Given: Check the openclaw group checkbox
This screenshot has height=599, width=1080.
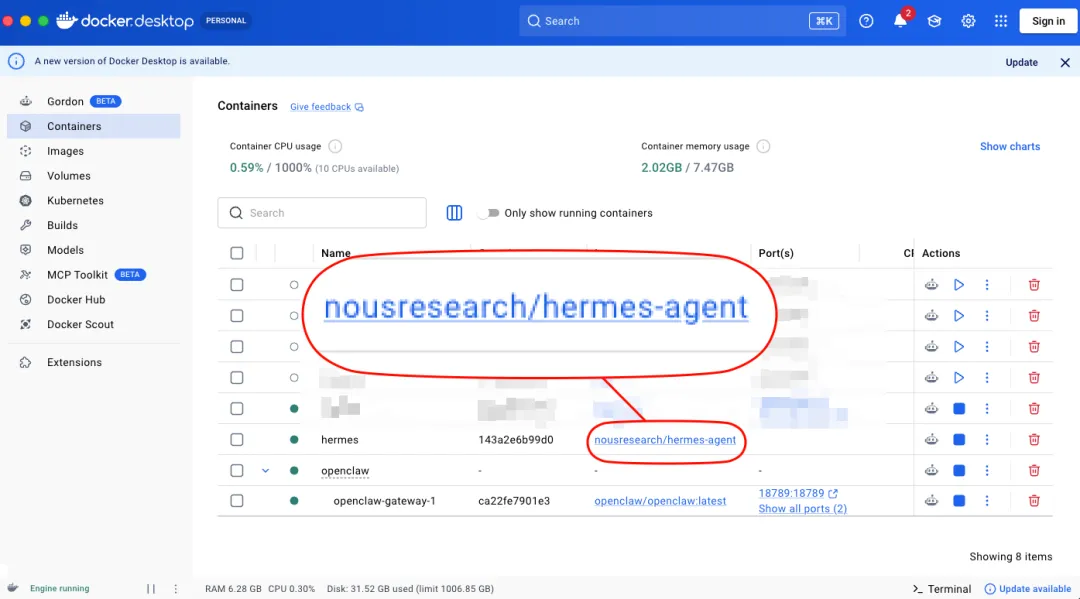Looking at the screenshot, I should point(237,470).
